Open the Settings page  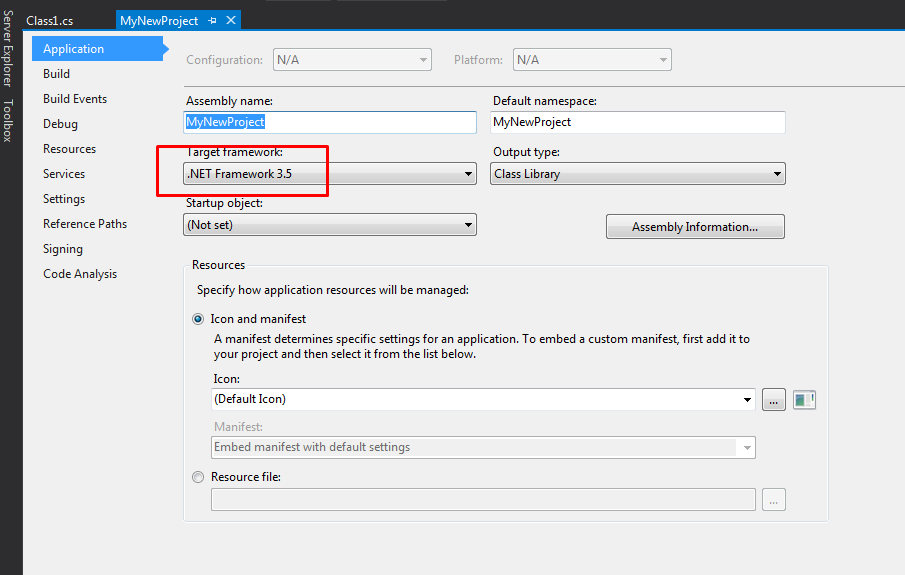(63, 199)
